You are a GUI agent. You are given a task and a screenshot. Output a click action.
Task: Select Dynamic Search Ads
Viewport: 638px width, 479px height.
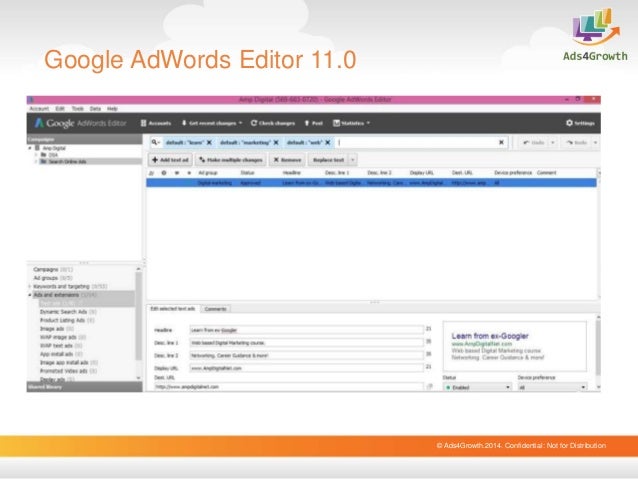coord(68,312)
